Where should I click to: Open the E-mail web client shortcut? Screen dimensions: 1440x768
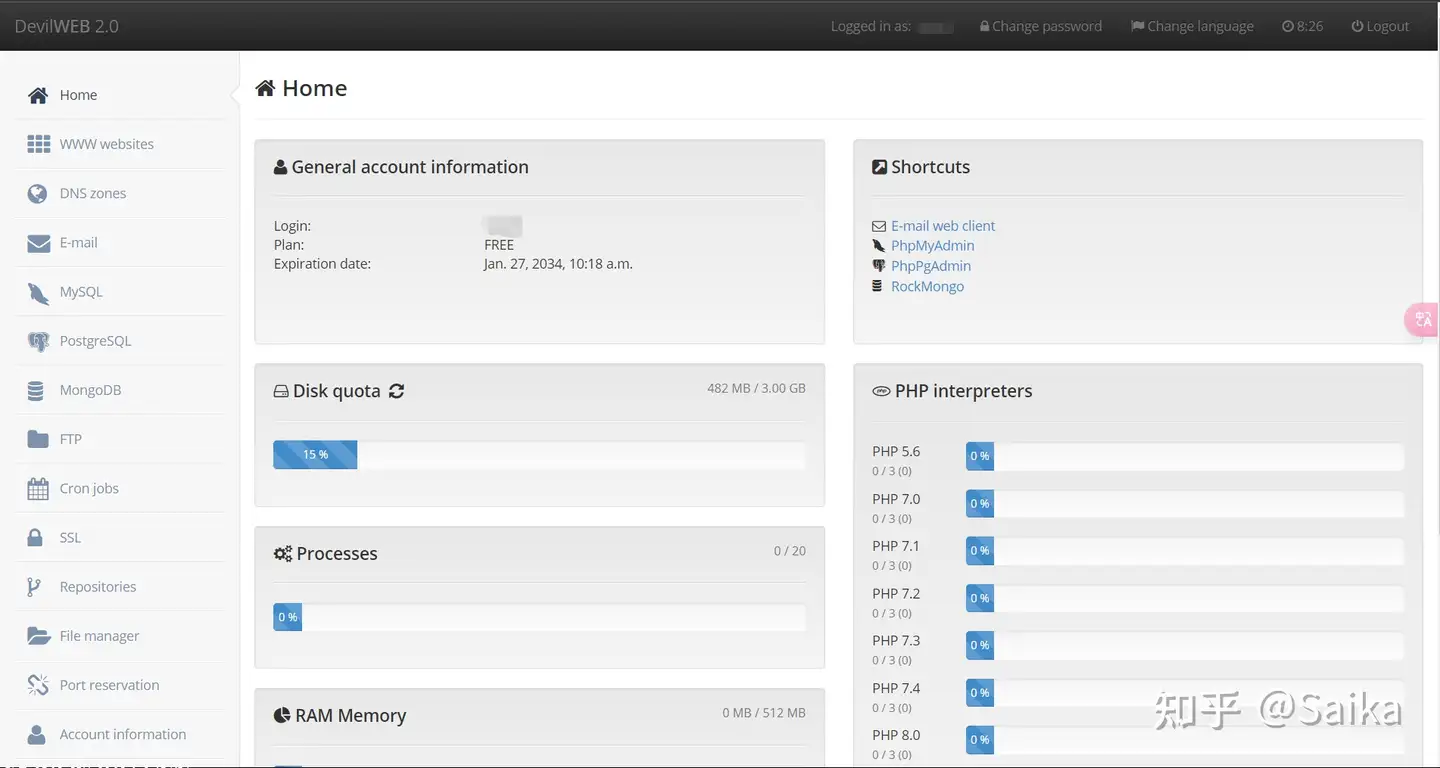[943, 226]
